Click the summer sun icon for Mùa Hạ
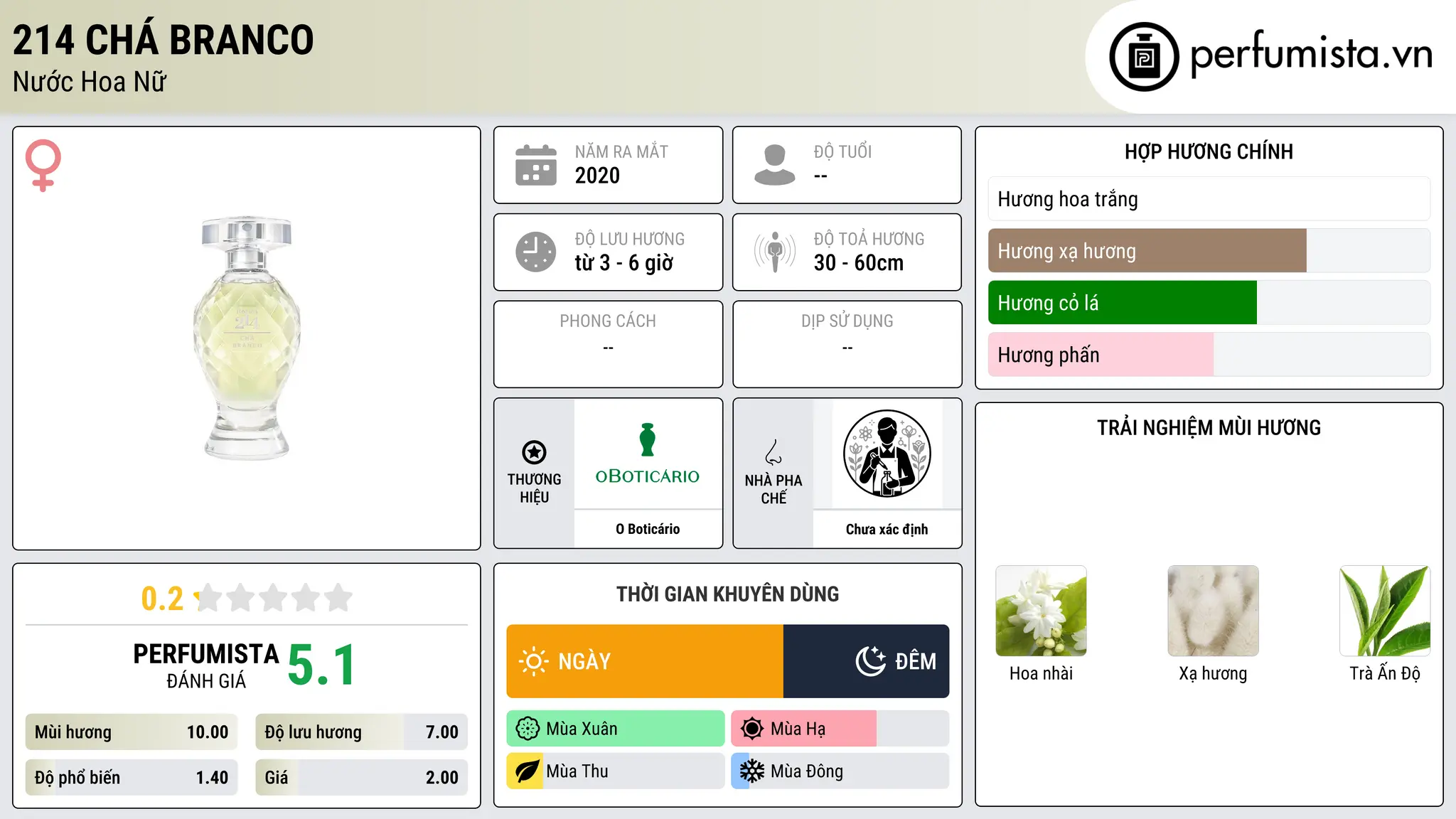 (752, 729)
